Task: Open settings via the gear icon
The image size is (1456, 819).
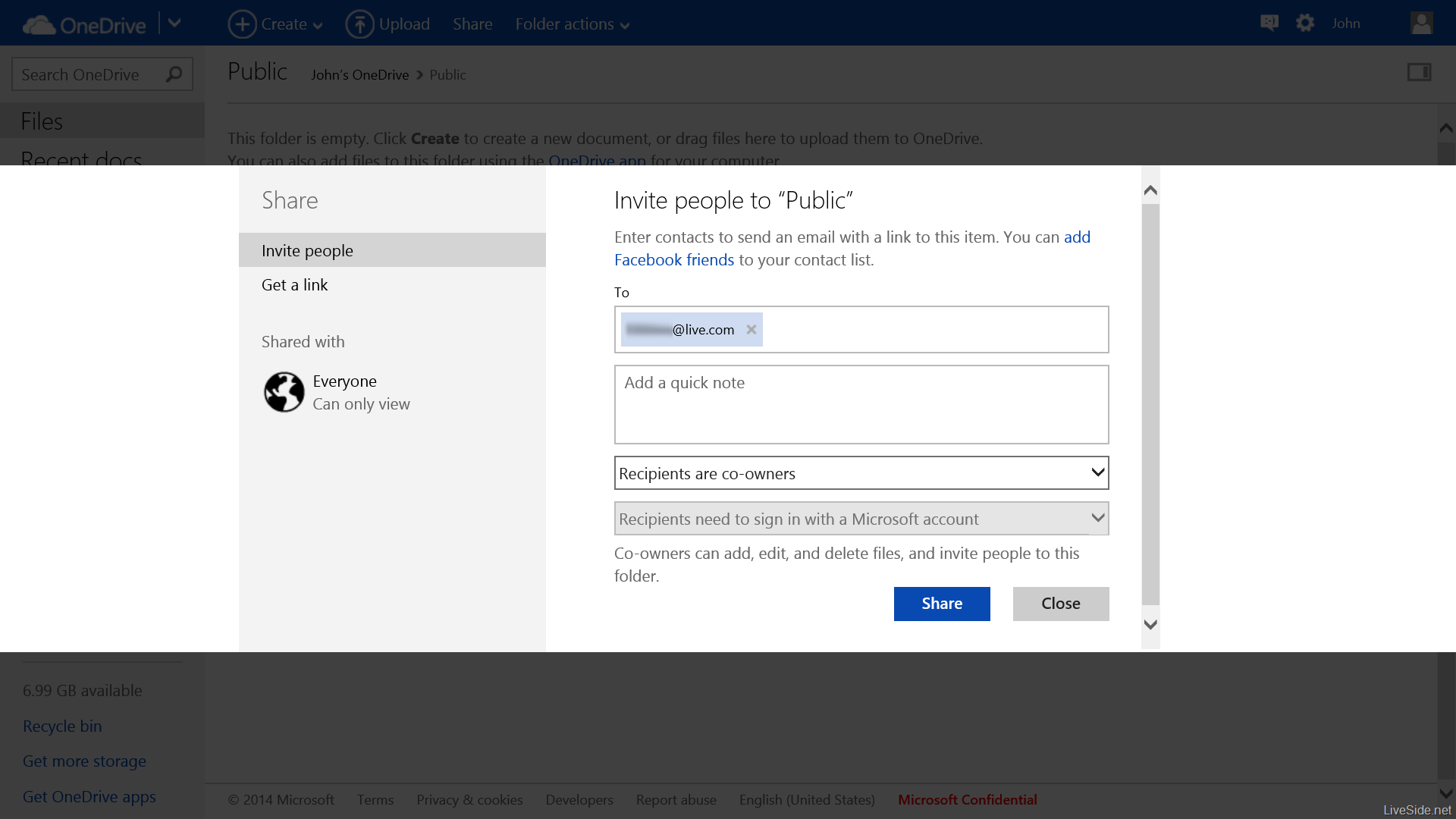Action: (1304, 22)
